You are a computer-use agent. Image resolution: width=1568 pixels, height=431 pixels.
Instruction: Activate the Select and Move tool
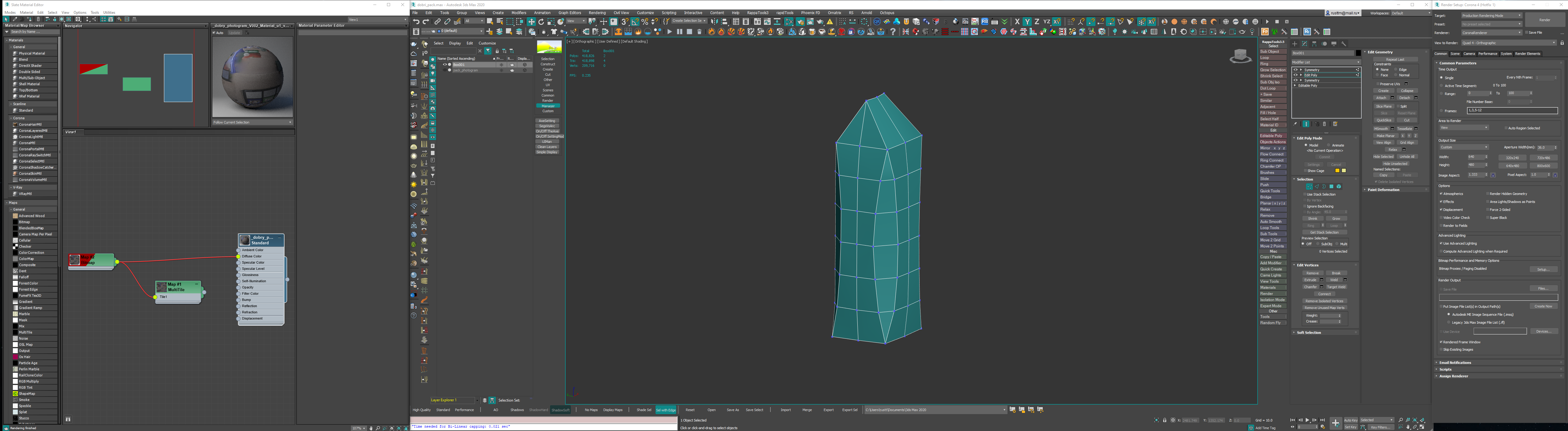[531, 21]
